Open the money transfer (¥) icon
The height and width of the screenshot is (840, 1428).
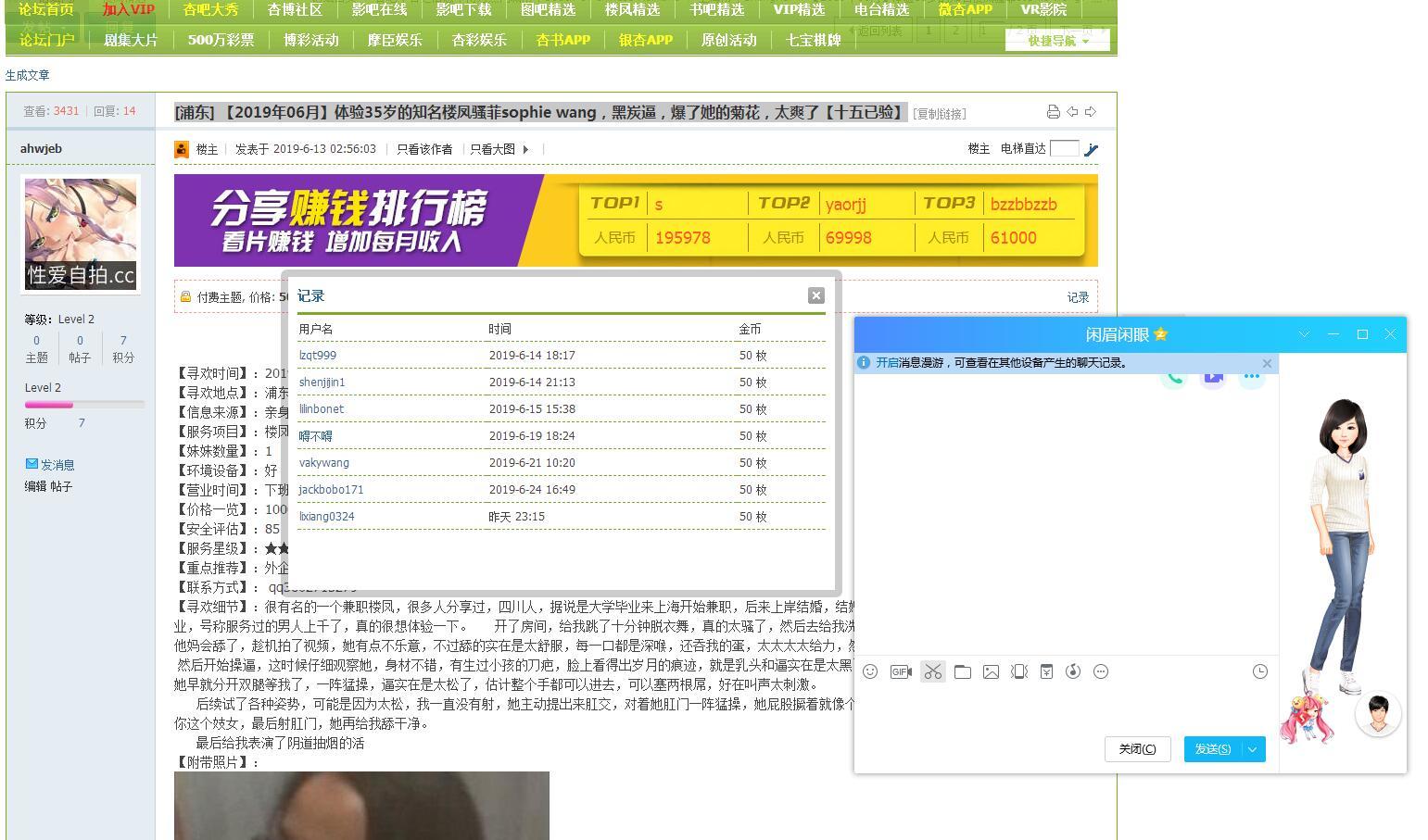(1046, 671)
